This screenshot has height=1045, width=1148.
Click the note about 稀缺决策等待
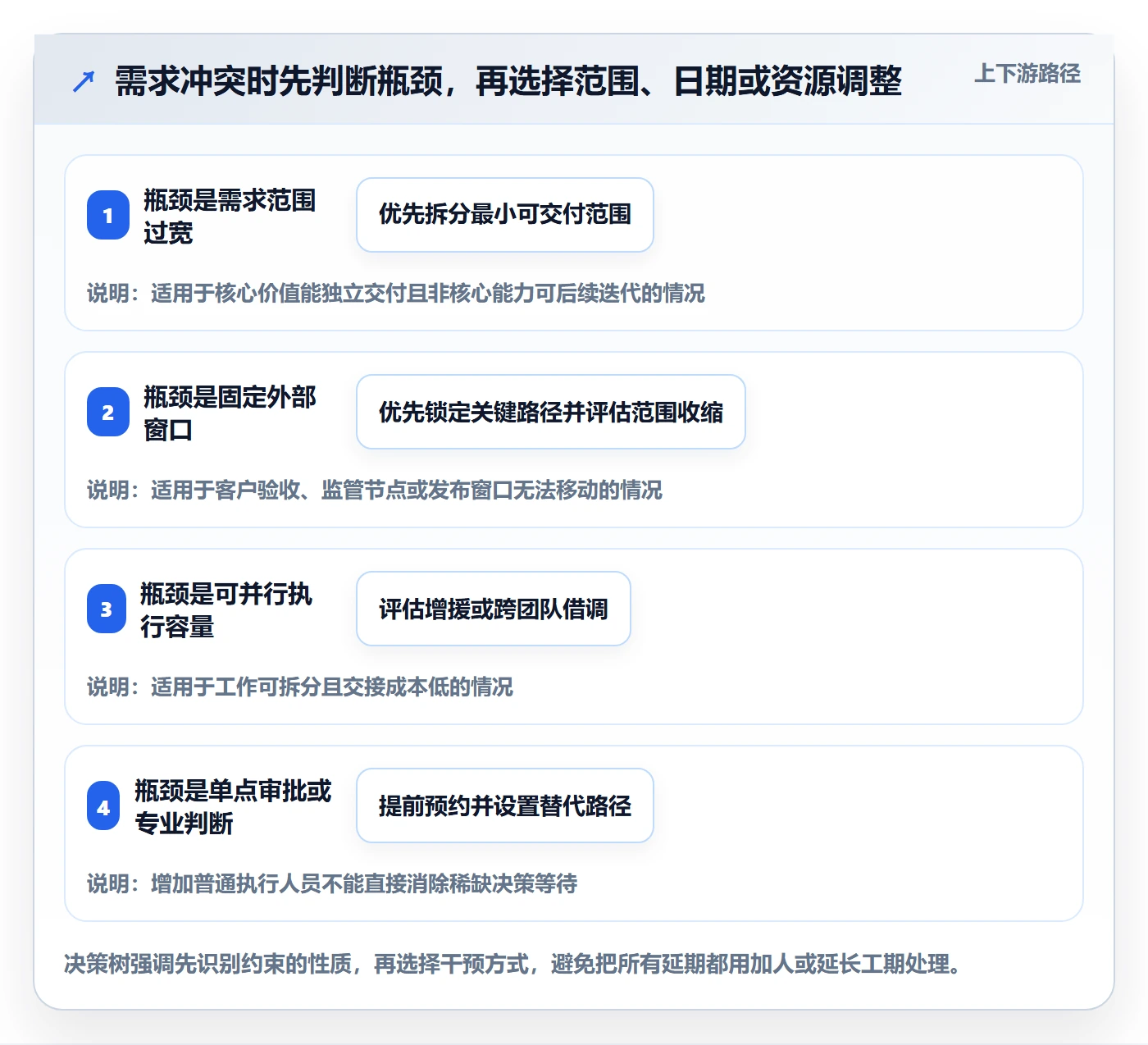click(x=332, y=883)
